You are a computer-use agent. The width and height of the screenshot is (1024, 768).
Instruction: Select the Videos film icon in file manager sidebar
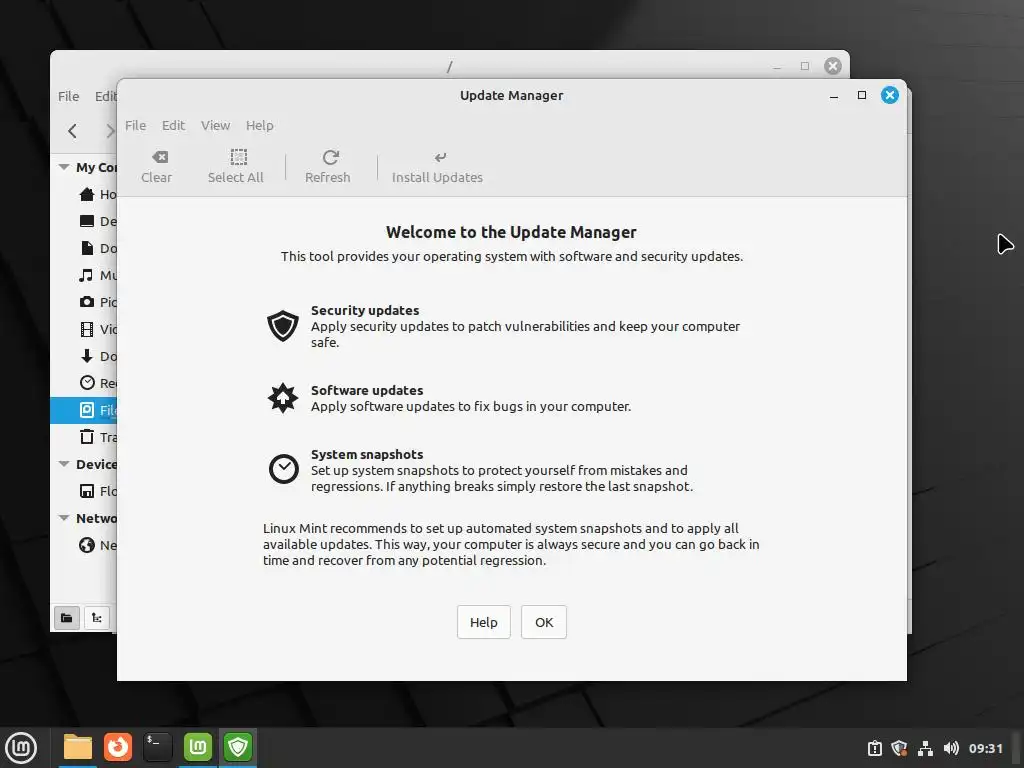(87, 329)
